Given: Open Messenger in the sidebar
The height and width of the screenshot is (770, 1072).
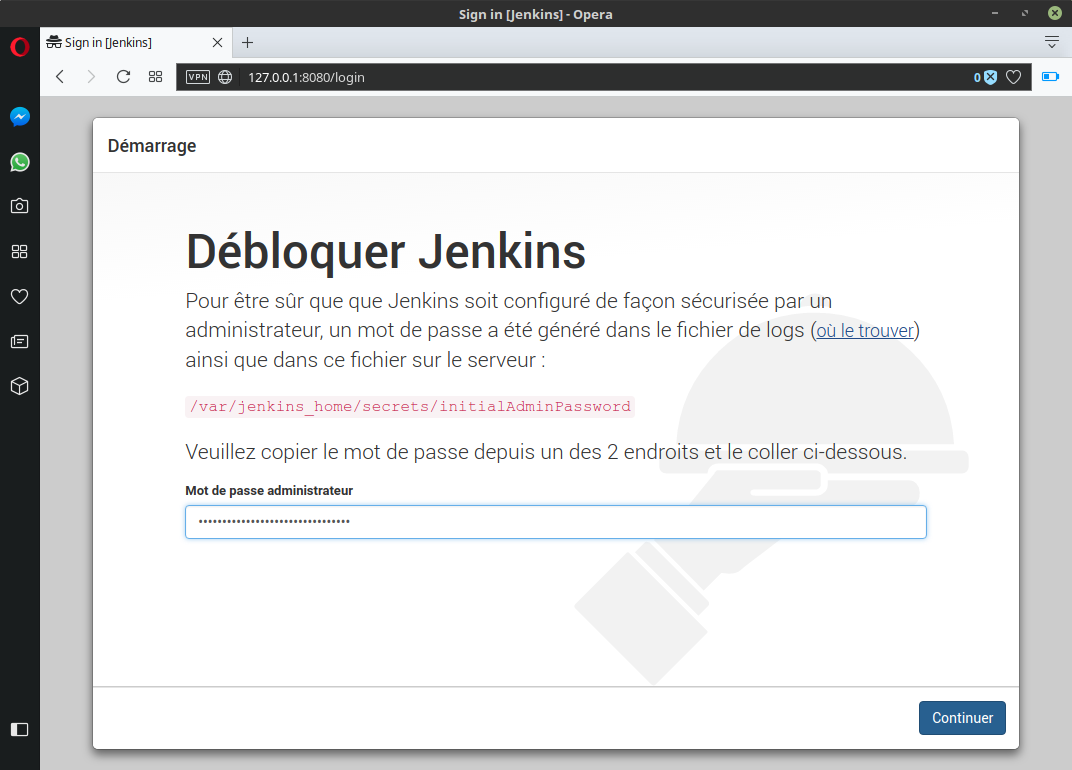Looking at the screenshot, I should click(x=19, y=117).
